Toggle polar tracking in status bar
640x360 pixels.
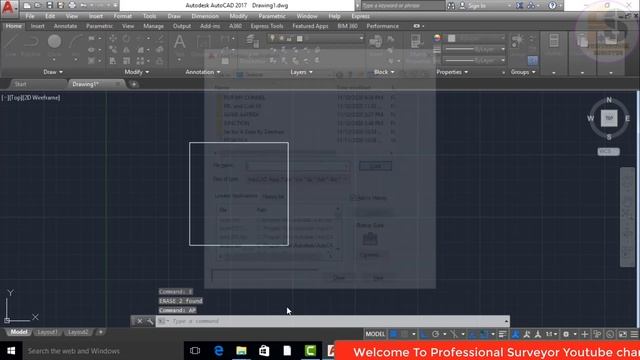click(x=436, y=334)
